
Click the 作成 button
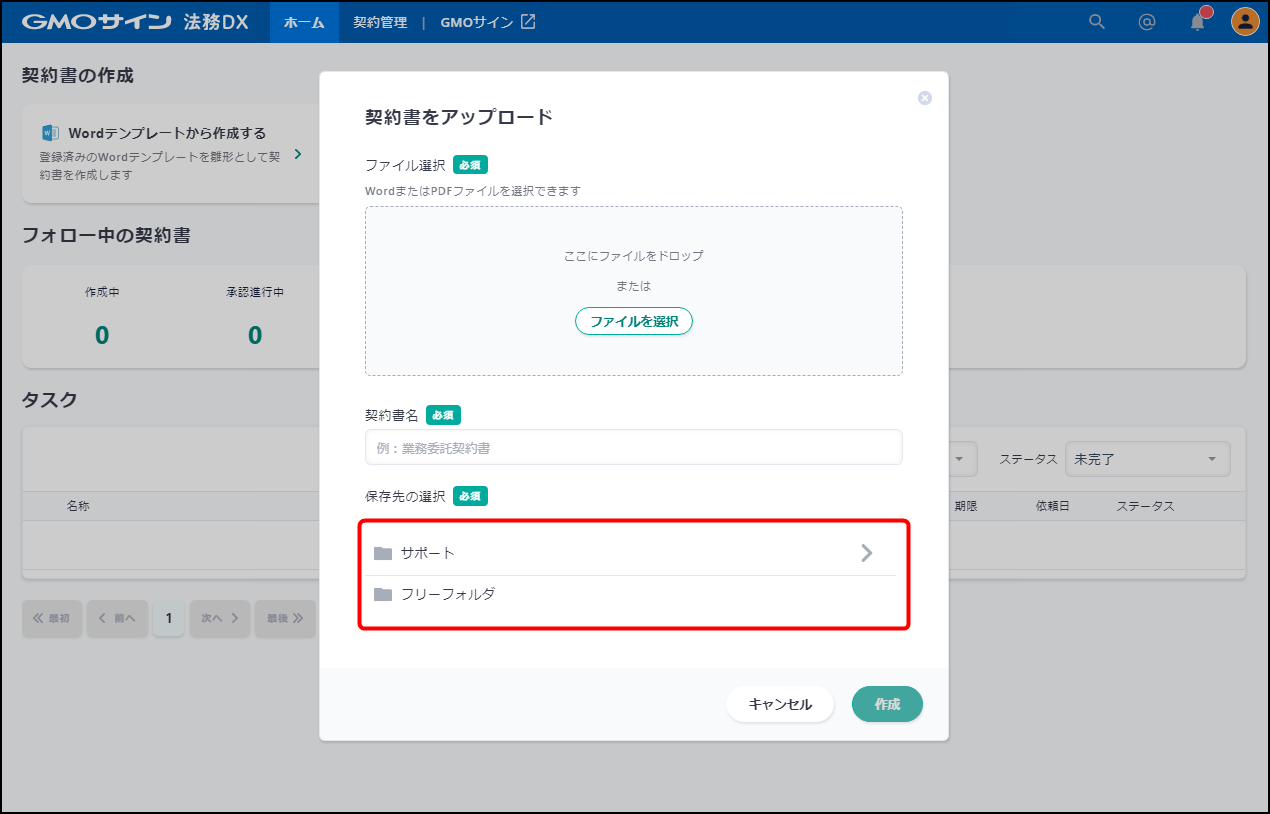tap(887, 704)
